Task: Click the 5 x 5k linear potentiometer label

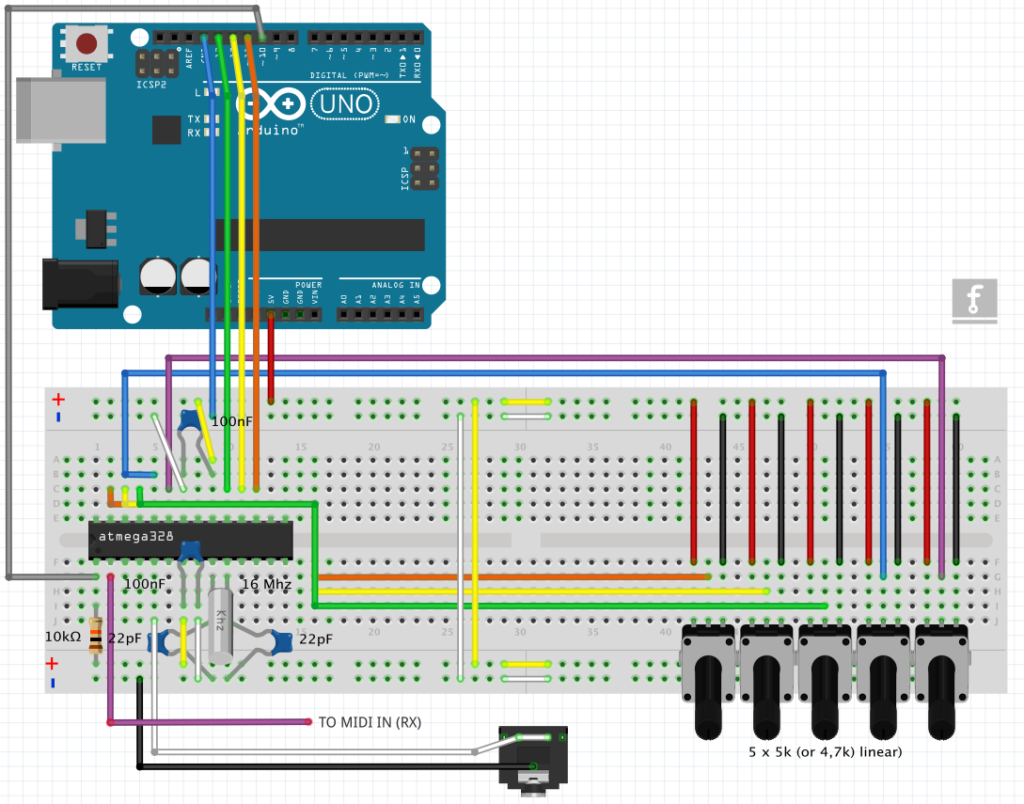Action: point(824,752)
